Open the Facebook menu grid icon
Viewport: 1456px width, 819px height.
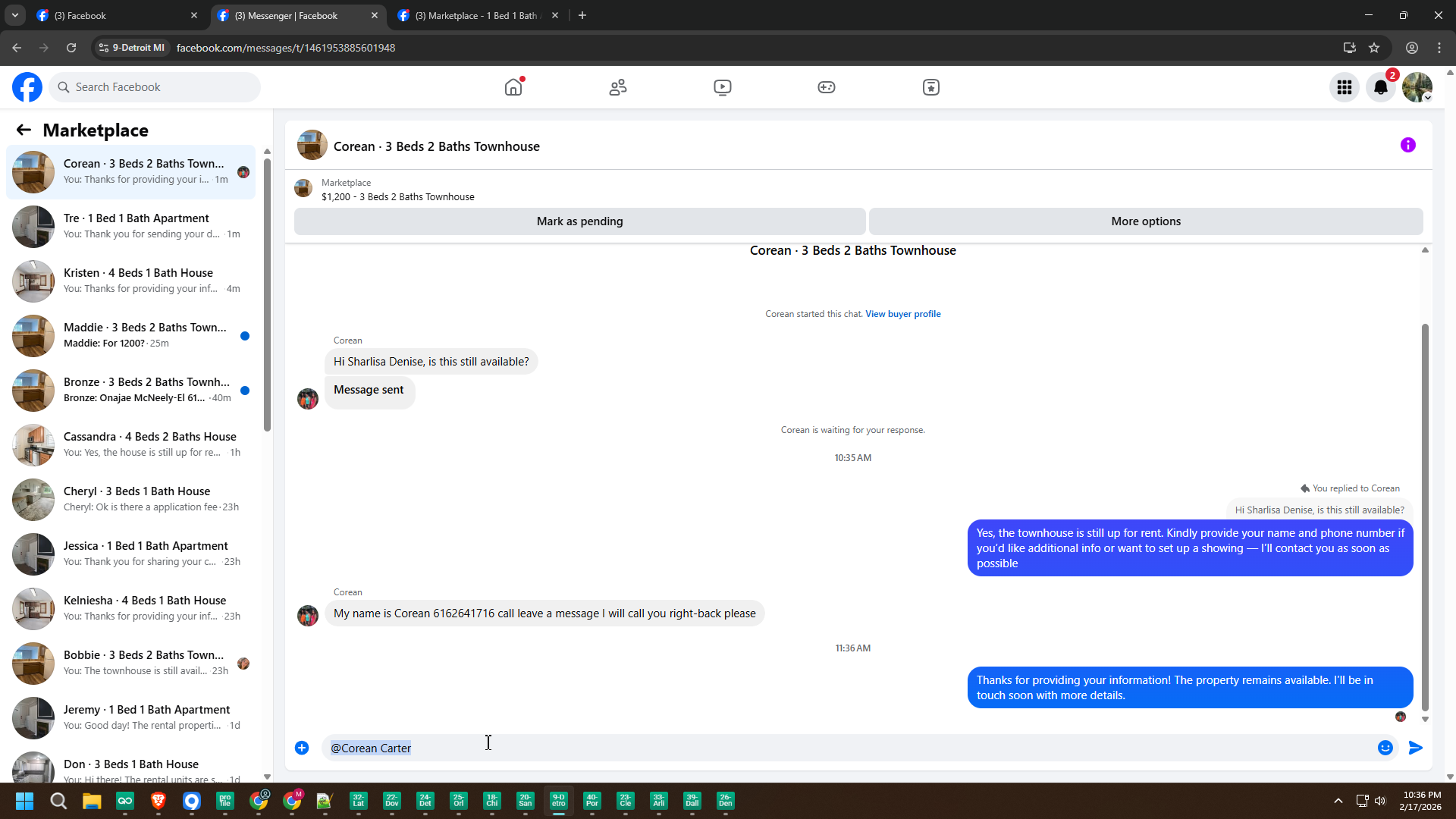point(1345,87)
